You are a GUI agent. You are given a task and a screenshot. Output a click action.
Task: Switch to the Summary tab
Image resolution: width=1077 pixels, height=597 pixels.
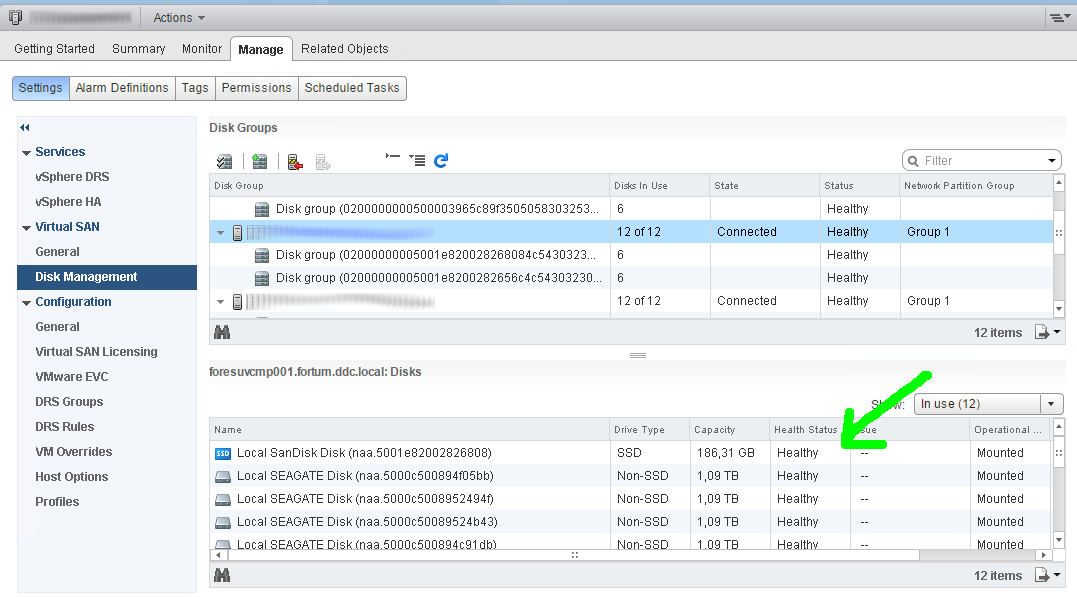click(x=139, y=49)
